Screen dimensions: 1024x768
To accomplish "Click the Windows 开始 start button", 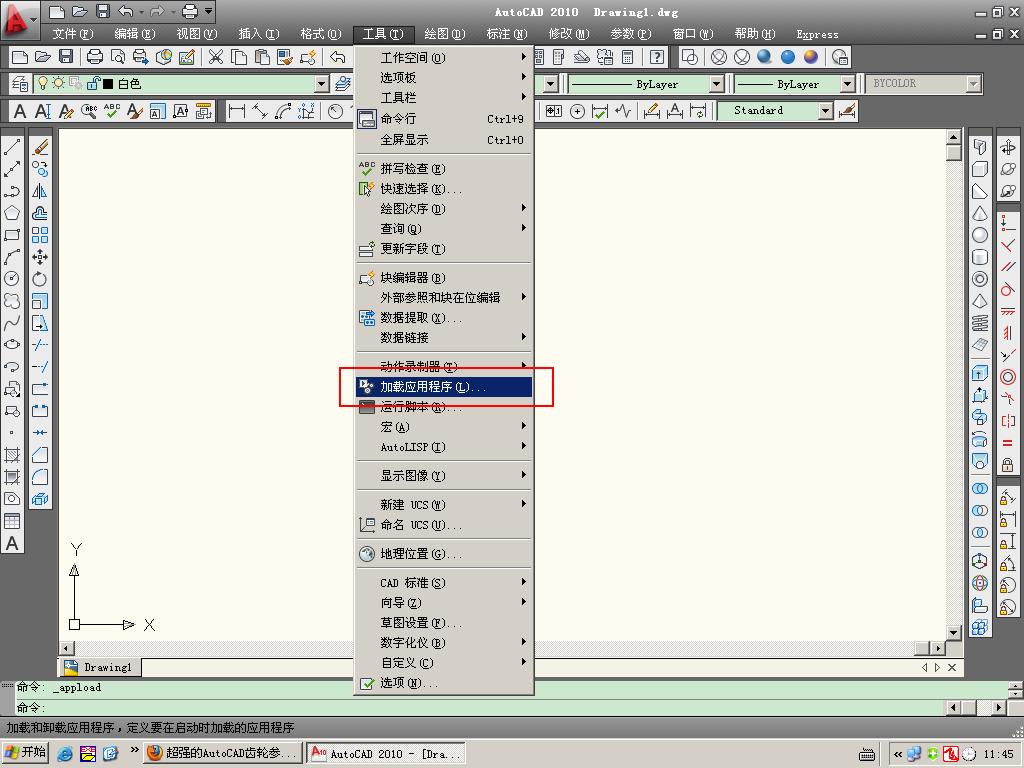I will click(25, 753).
